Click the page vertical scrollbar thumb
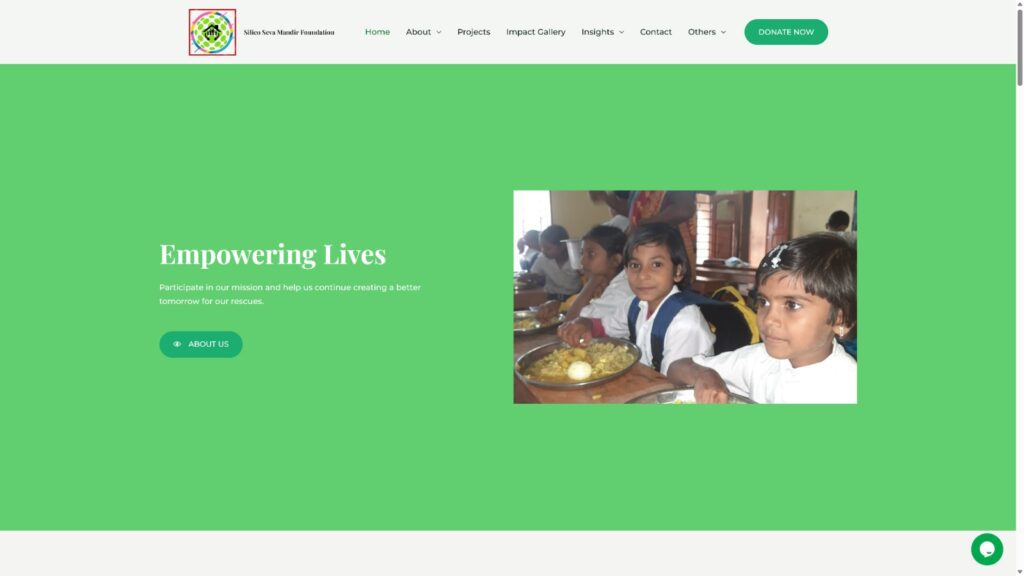 coord(1019,46)
